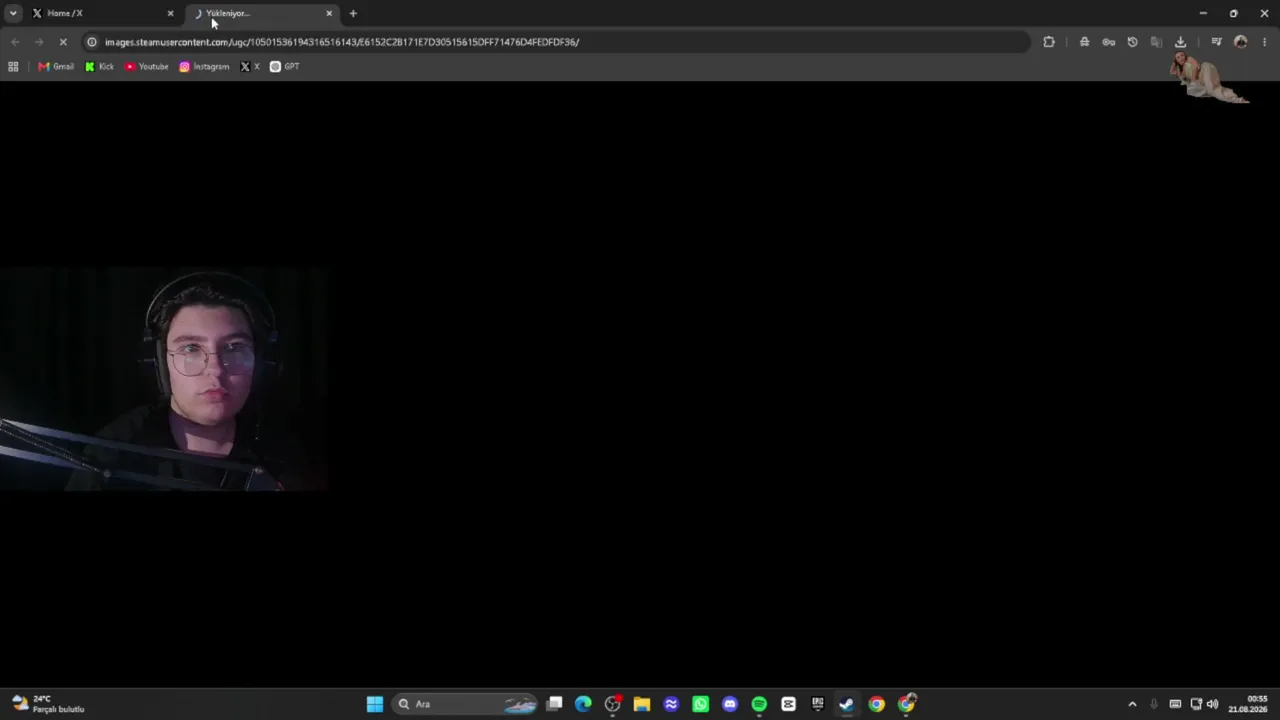Image resolution: width=1280 pixels, height=720 pixels.
Task: Open the Extensions puzzle menu
Action: pyautogui.click(x=1049, y=42)
